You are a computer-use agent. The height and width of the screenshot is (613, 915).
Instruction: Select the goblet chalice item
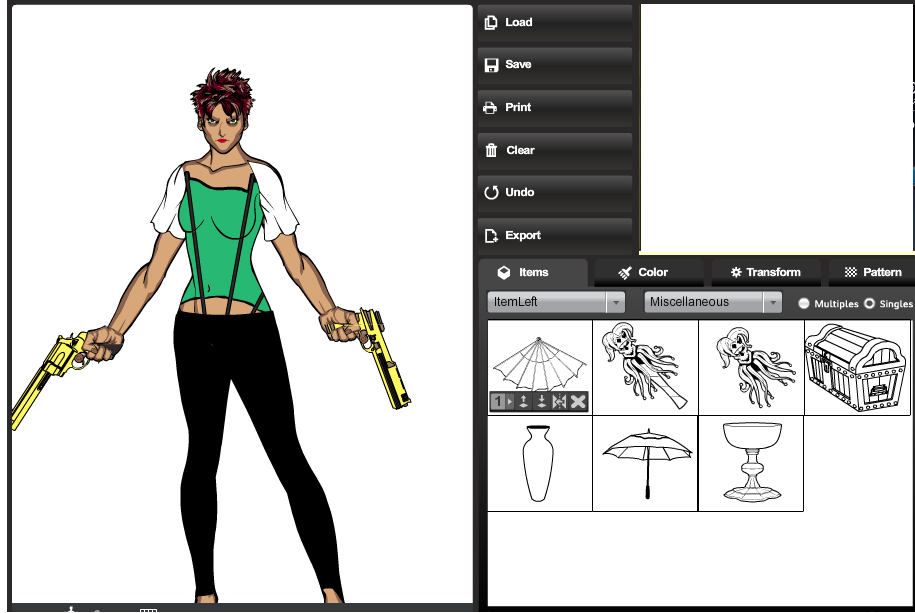pyautogui.click(x=750, y=464)
